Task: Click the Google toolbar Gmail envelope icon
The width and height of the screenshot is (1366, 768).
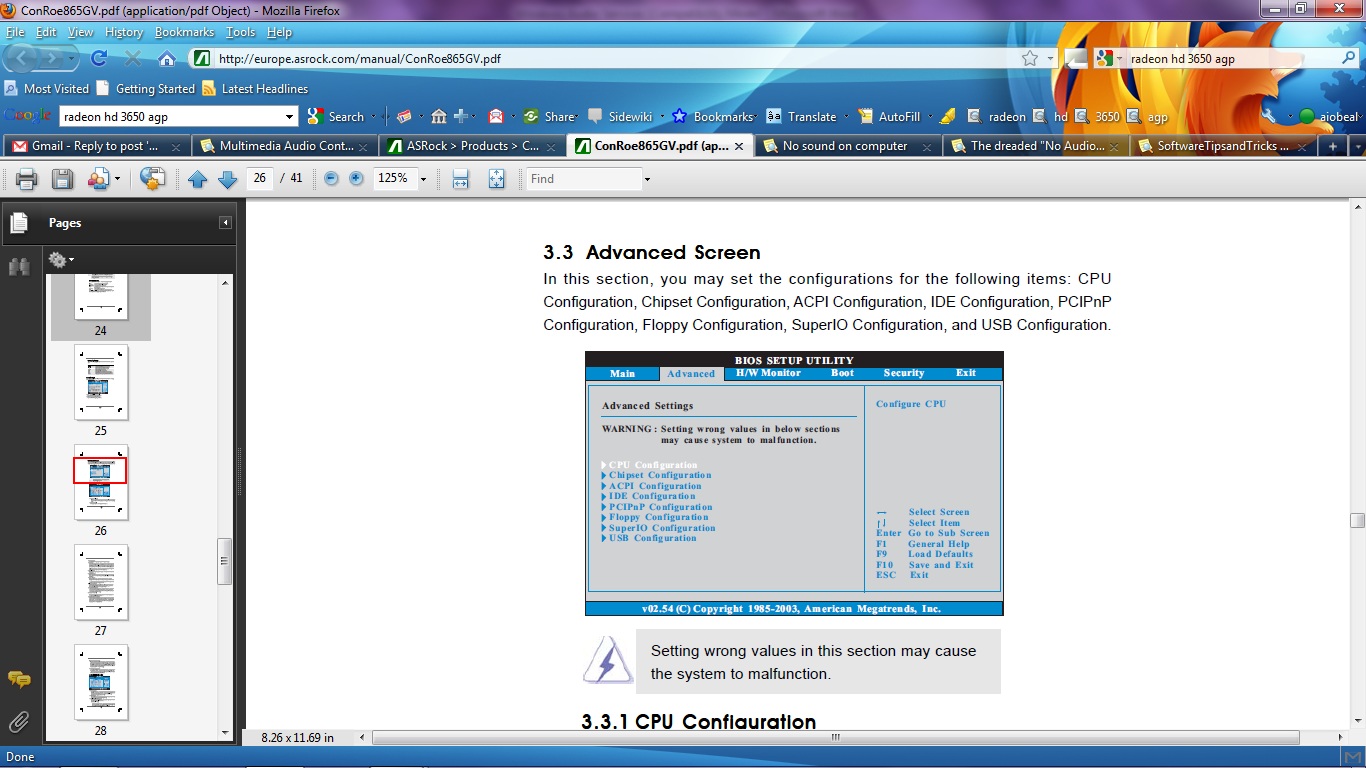Action: pos(495,116)
